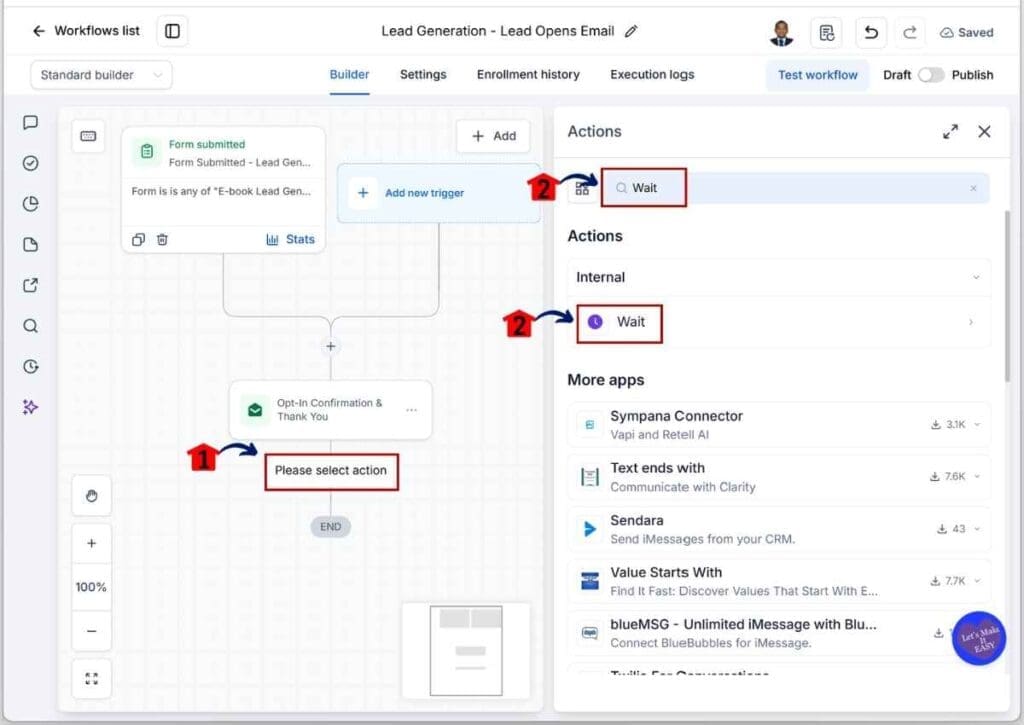
Task: Open Settings tab
Action: click(423, 74)
